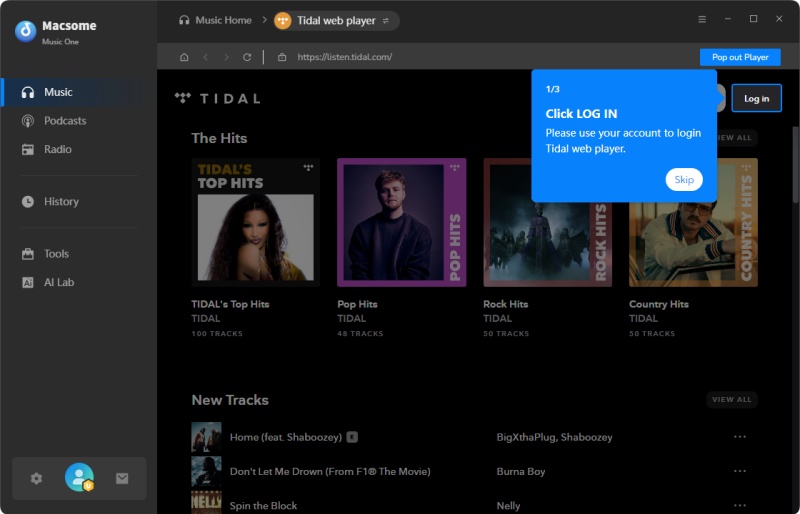Screen dimensions: 800x514
Task: Open the Rock Hits playlist cover
Action: point(547,223)
